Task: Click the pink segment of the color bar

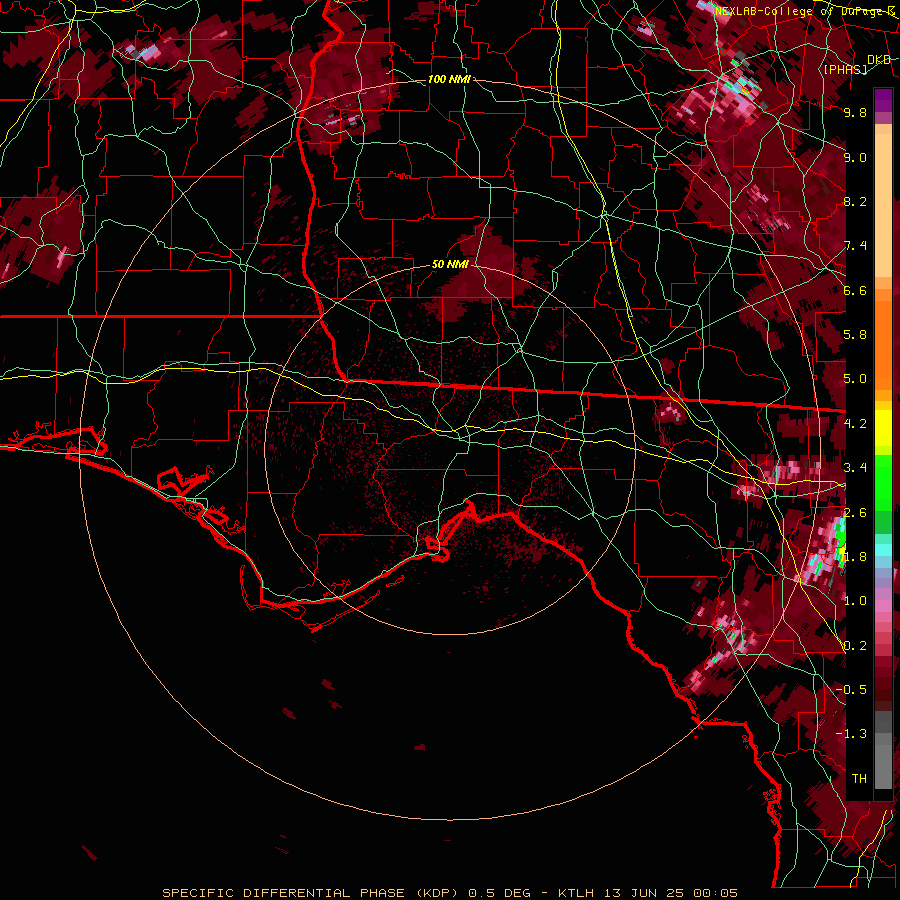Action: coord(883,607)
